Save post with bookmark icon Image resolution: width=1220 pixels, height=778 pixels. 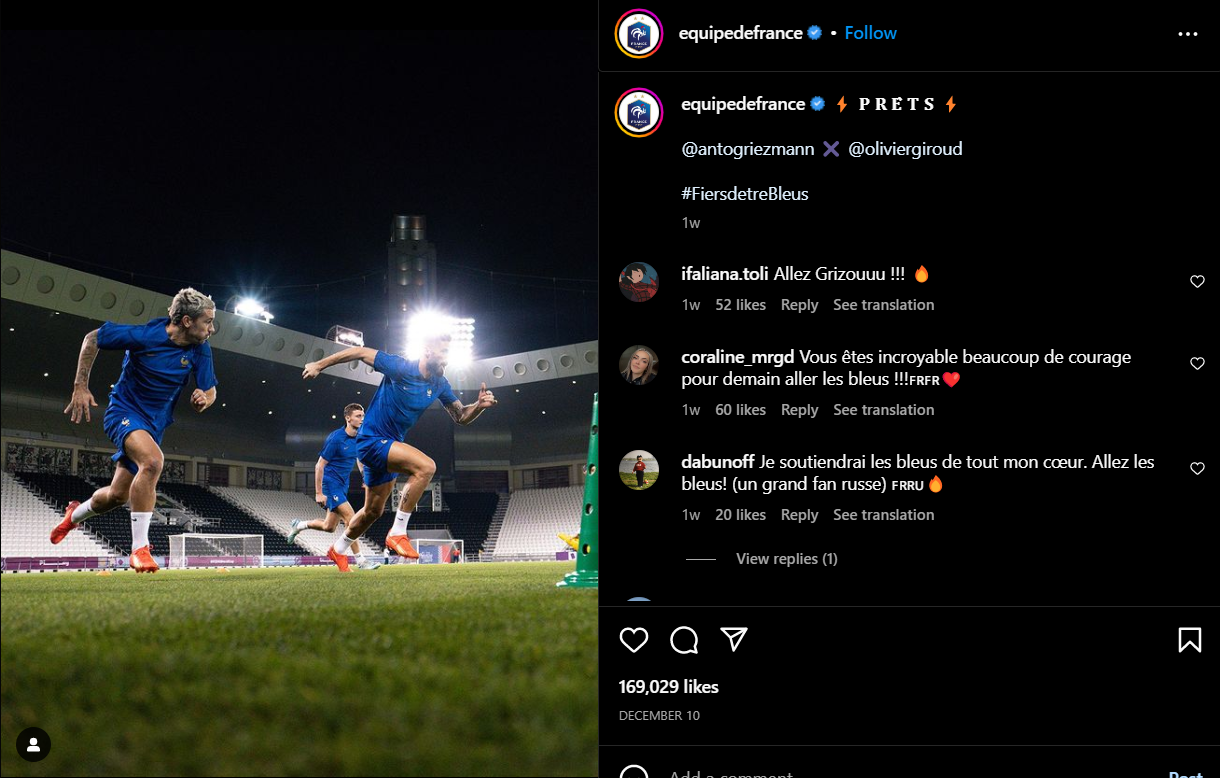[1189, 640]
